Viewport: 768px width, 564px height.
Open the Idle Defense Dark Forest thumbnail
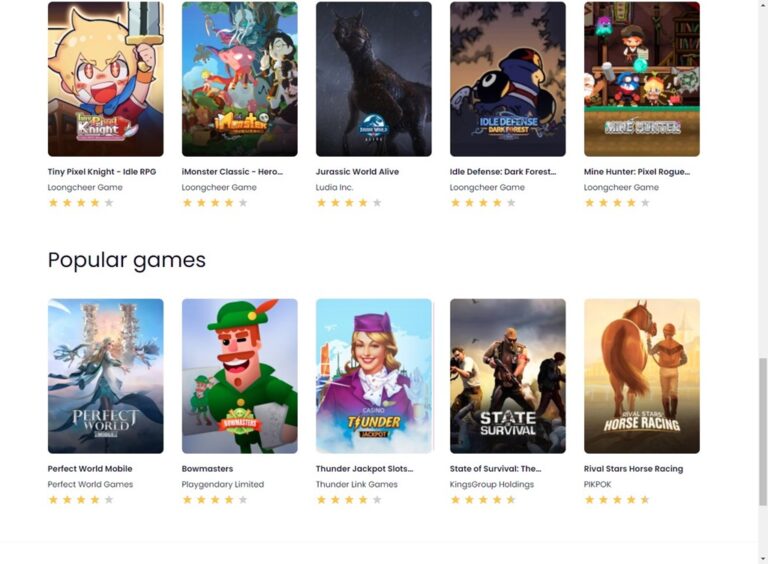point(508,79)
